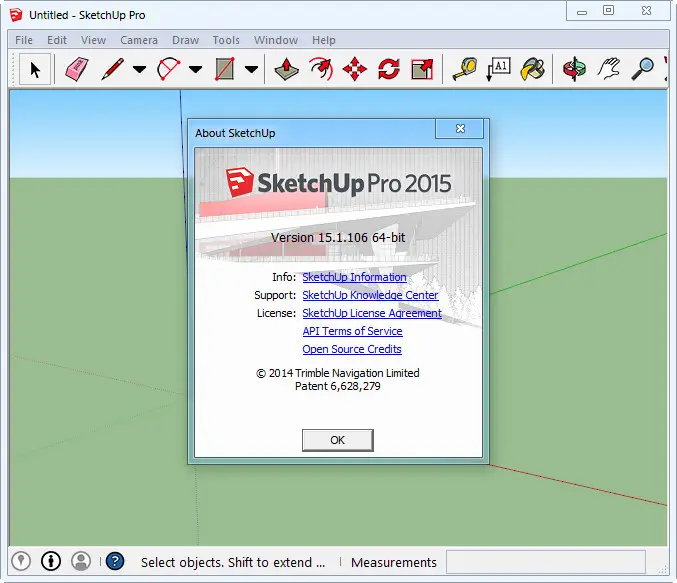Open the API Terms of Service link
The image size is (677, 583).
click(352, 331)
